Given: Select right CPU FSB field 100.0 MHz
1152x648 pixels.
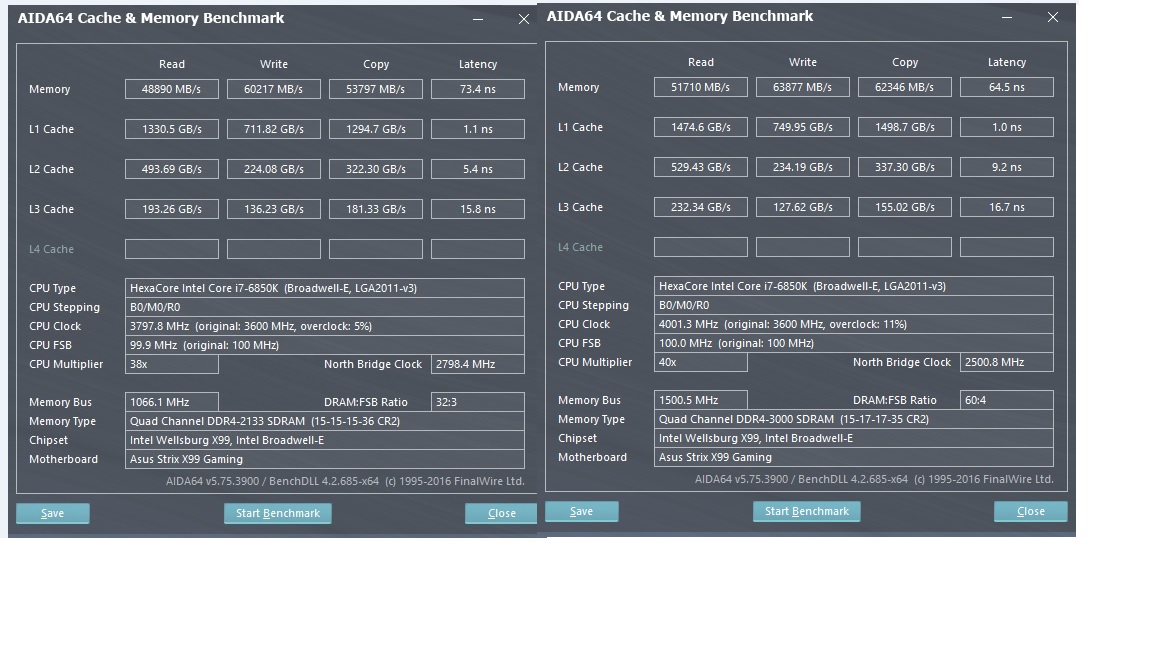Looking at the screenshot, I should (854, 343).
